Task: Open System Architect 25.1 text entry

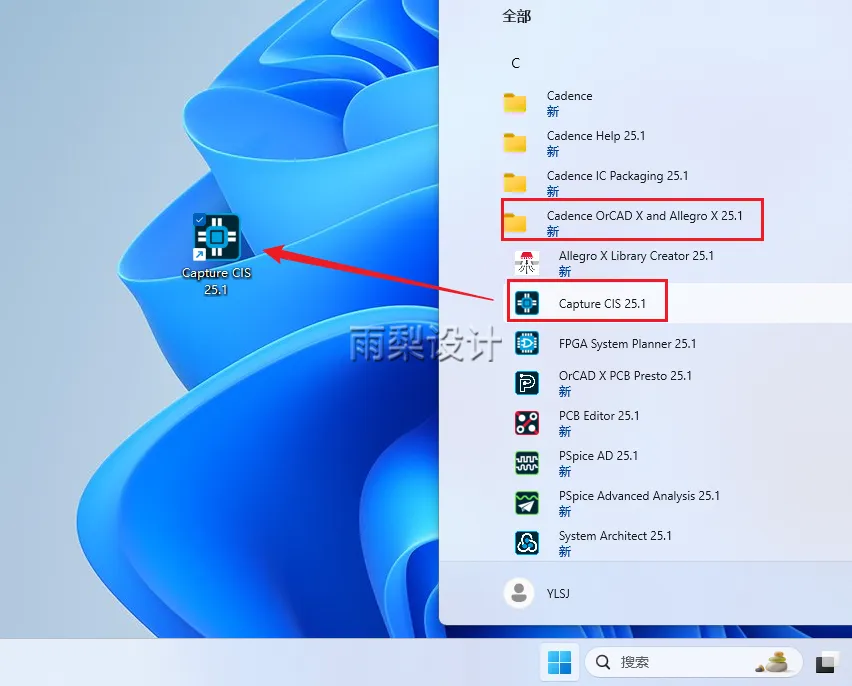Action: coord(615,536)
